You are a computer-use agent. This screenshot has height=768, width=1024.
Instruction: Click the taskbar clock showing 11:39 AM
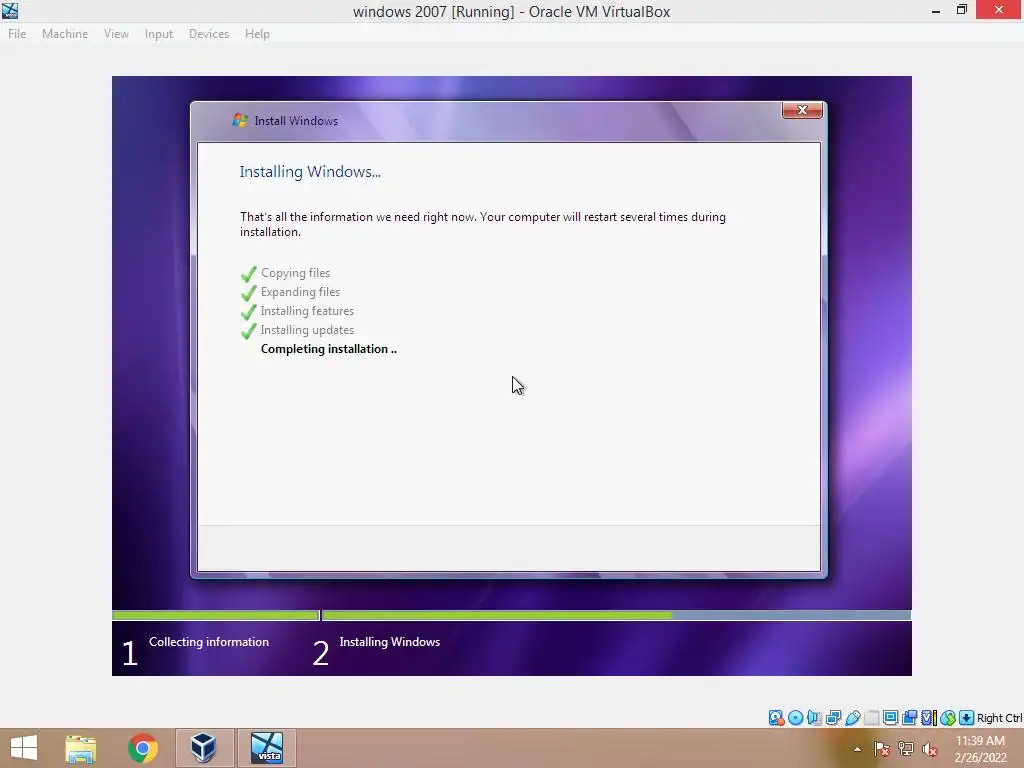(x=980, y=749)
